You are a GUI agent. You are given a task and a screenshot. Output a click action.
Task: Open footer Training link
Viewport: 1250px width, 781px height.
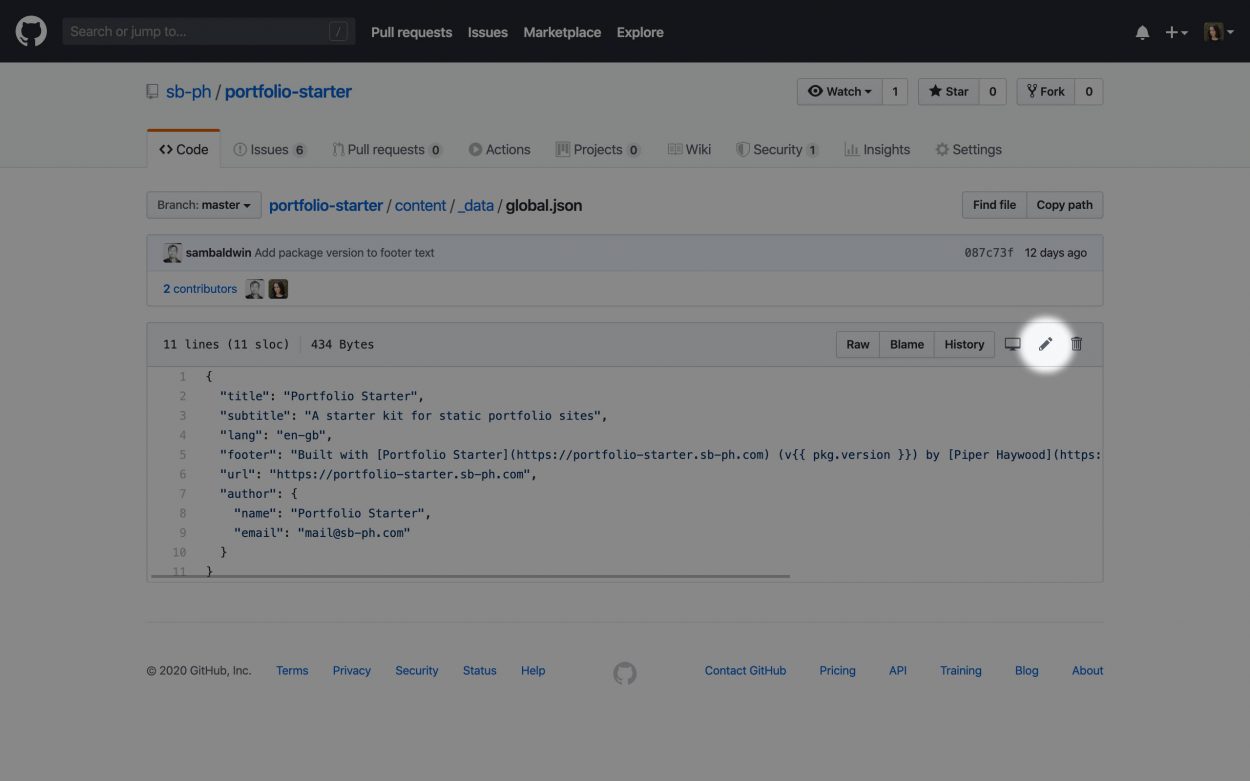pos(961,671)
